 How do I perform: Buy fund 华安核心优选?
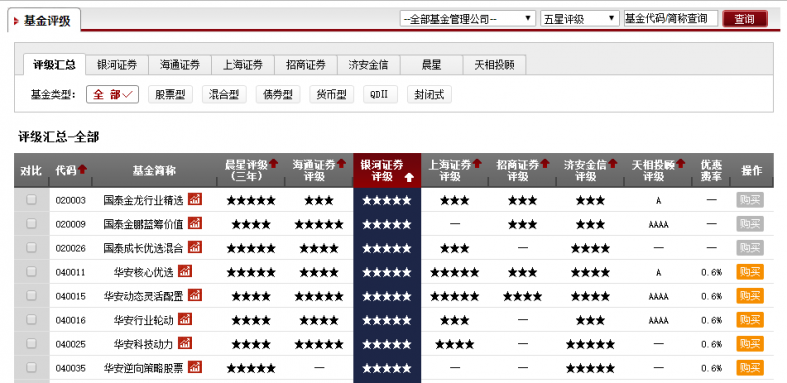click(750, 272)
